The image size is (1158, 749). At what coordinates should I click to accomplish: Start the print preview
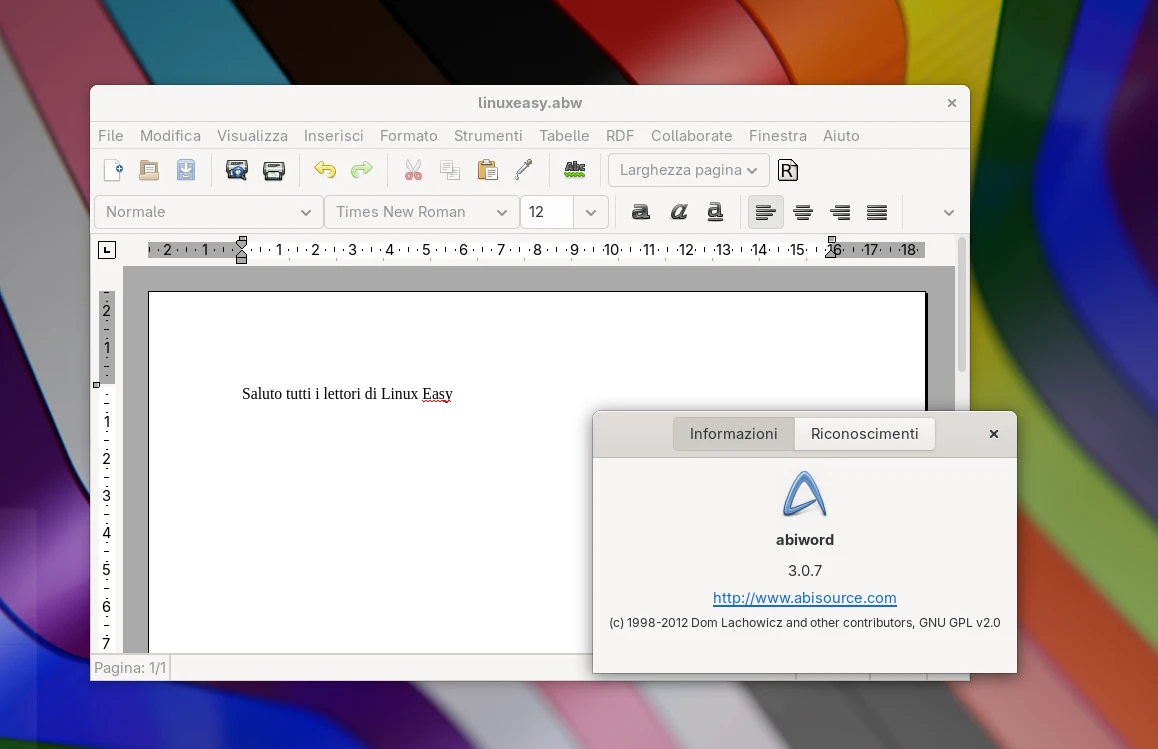pyautogui.click(x=236, y=170)
